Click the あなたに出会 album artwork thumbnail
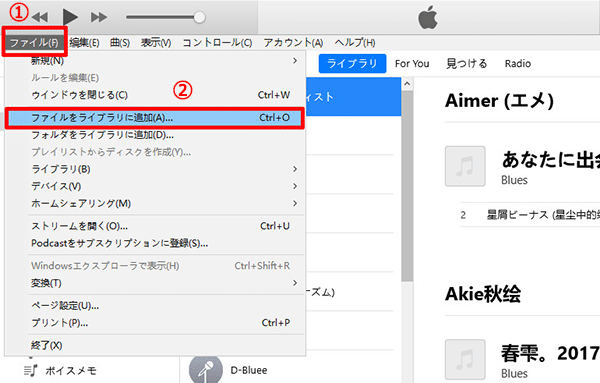The width and height of the screenshot is (600, 383). (465, 166)
